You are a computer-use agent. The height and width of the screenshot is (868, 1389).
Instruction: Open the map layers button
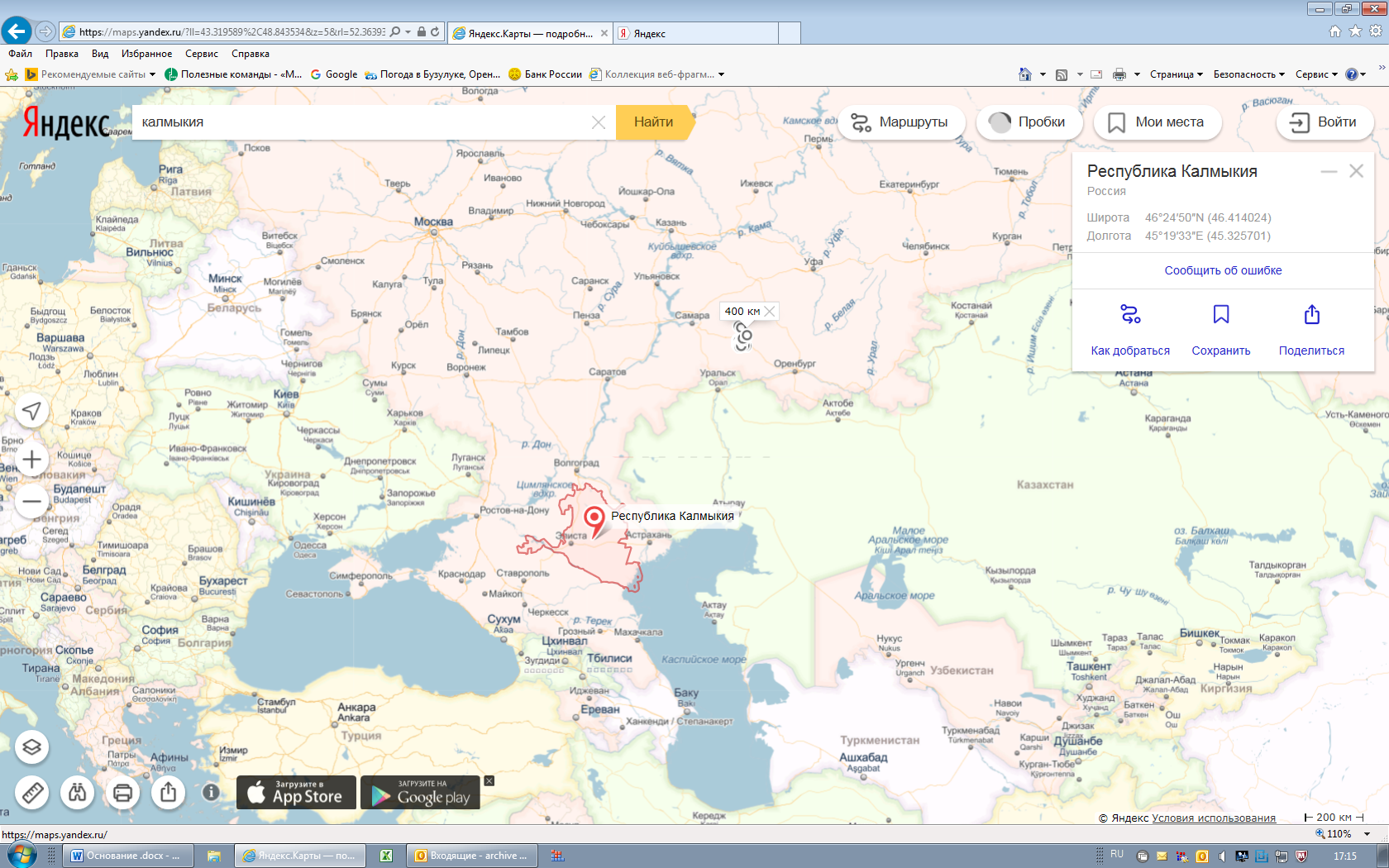32,747
